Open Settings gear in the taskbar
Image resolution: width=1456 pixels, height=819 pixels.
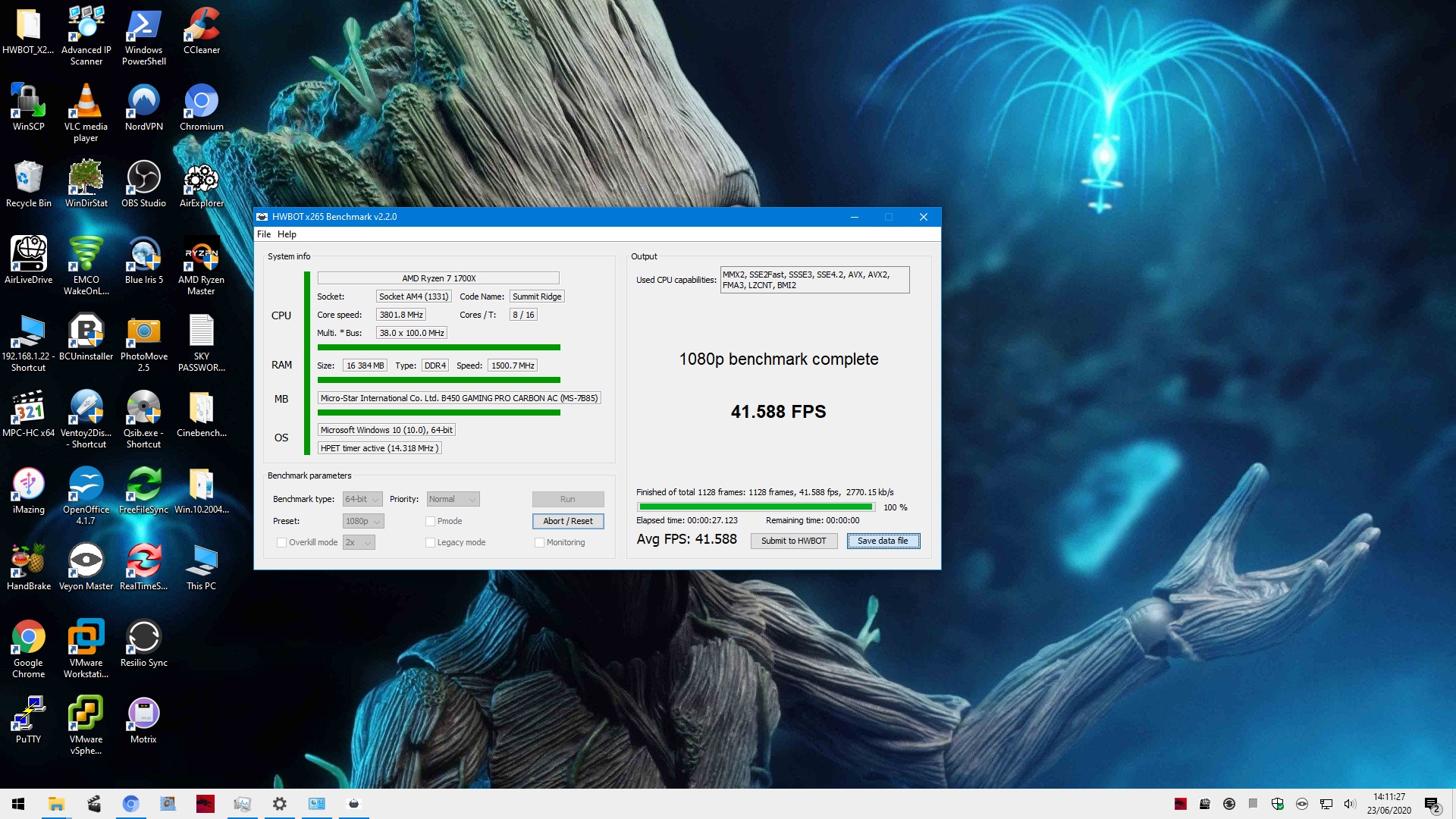(279, 804)
